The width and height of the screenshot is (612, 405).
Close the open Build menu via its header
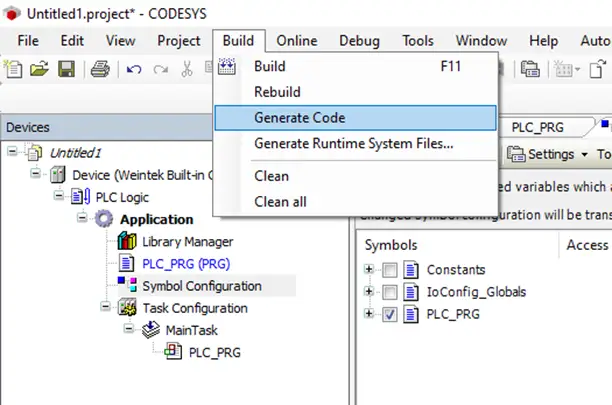238,41
